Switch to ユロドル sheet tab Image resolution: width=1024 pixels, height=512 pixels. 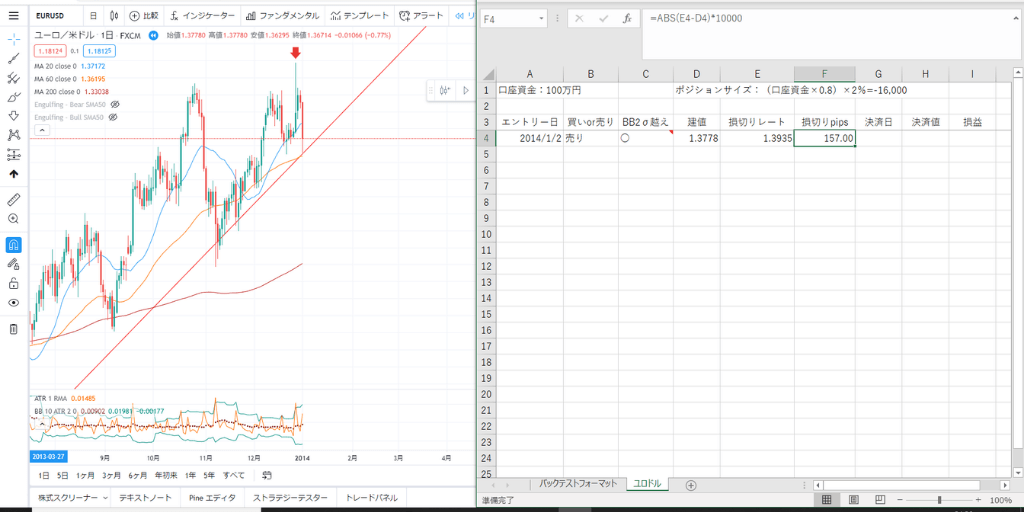pyautogui.click(x=649, y=484)
